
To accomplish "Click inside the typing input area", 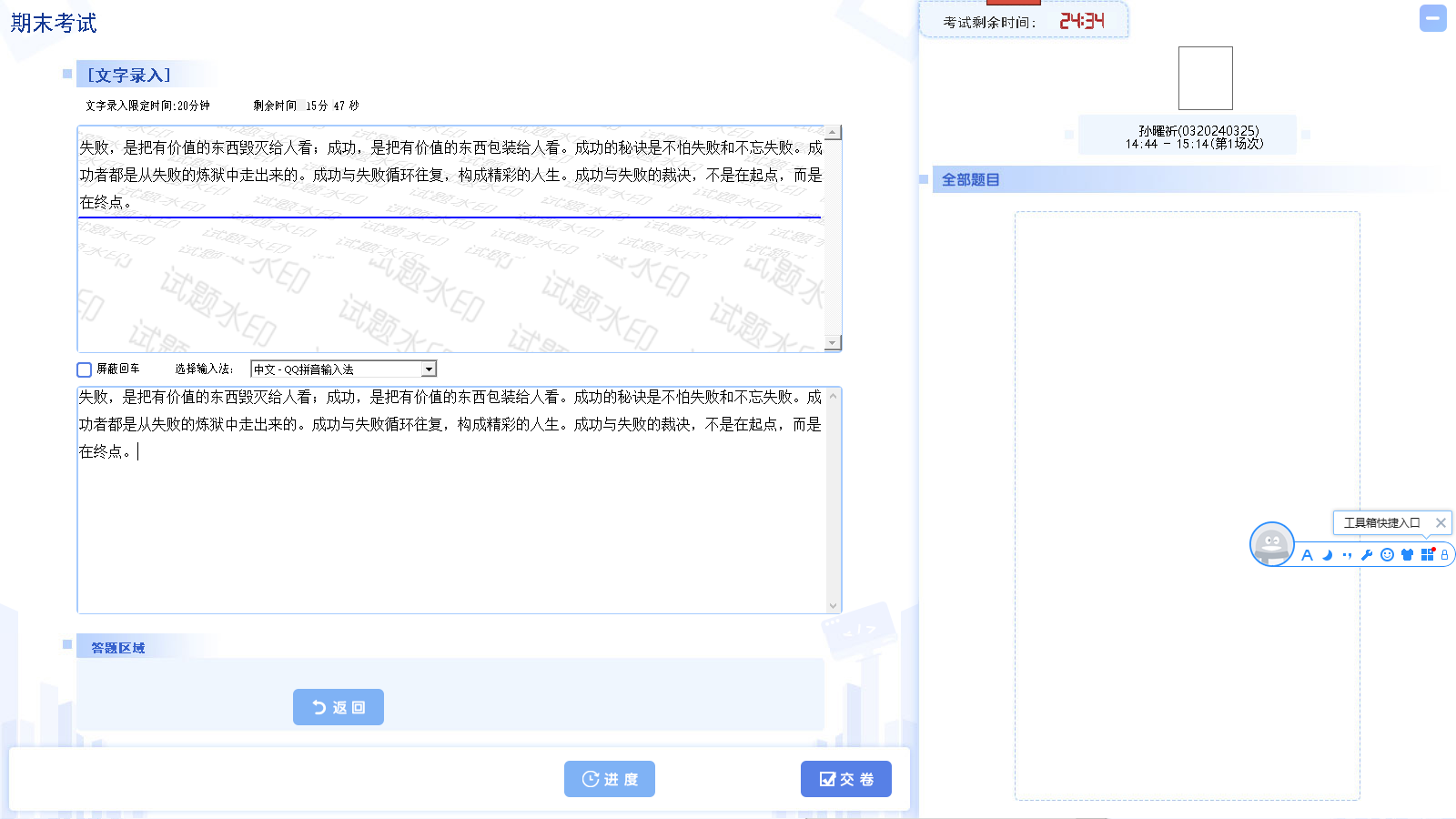I will (x=452, y=528).
